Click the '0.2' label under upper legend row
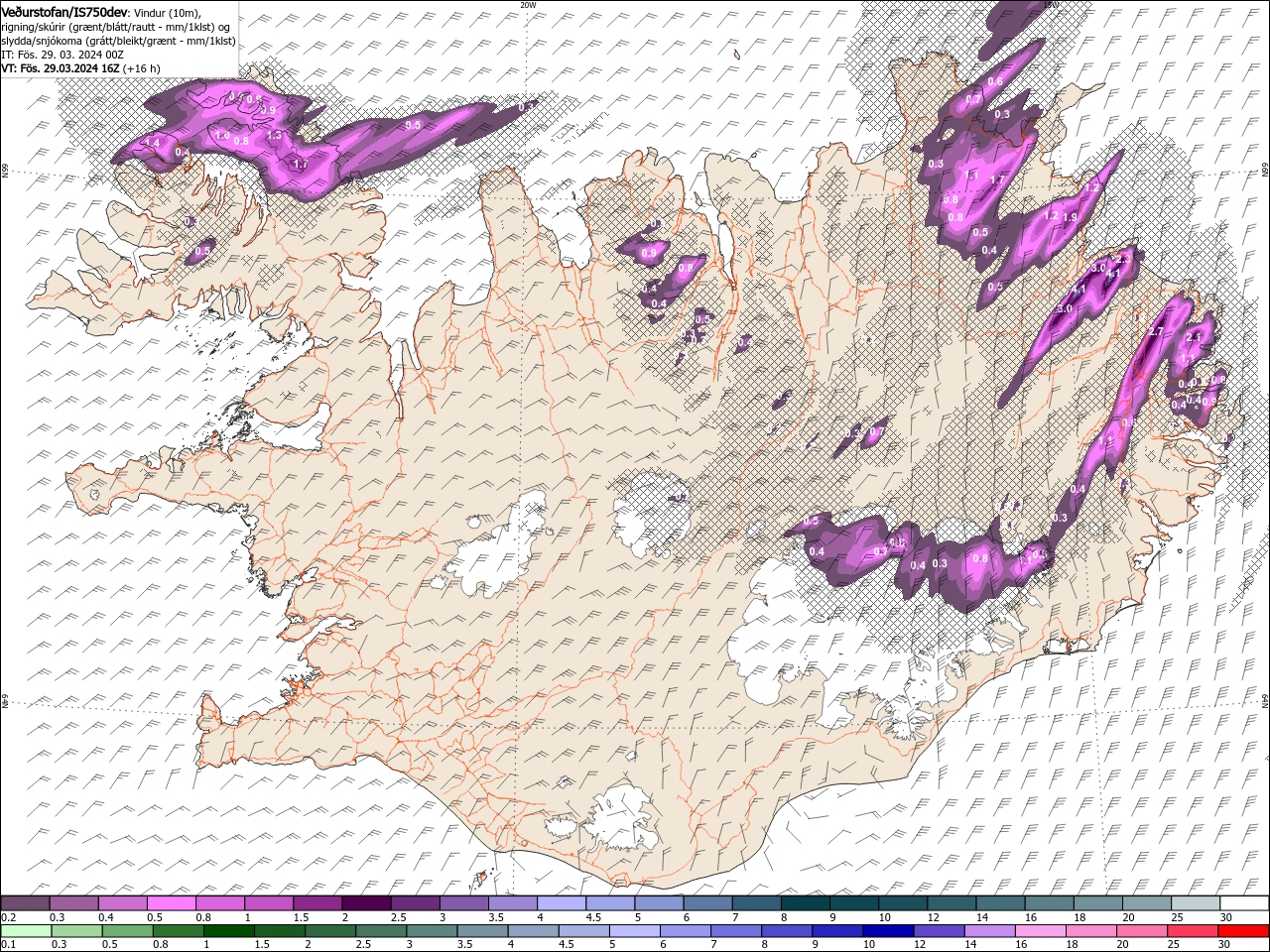Viewport: 1270px width, 952px height. [x=7, y=917]
